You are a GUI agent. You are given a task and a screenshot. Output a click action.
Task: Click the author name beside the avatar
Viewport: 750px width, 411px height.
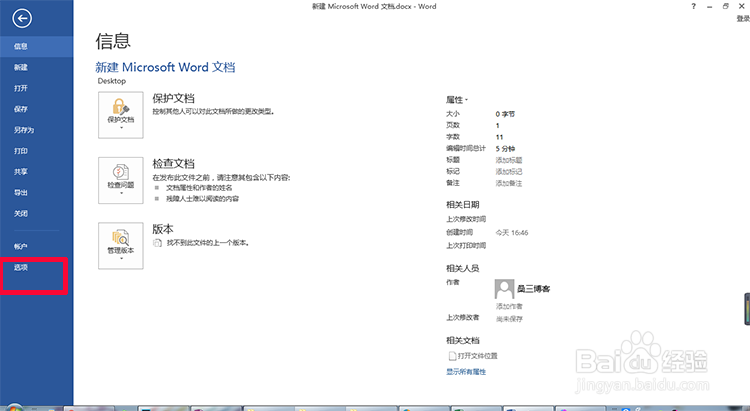[533, 289]
